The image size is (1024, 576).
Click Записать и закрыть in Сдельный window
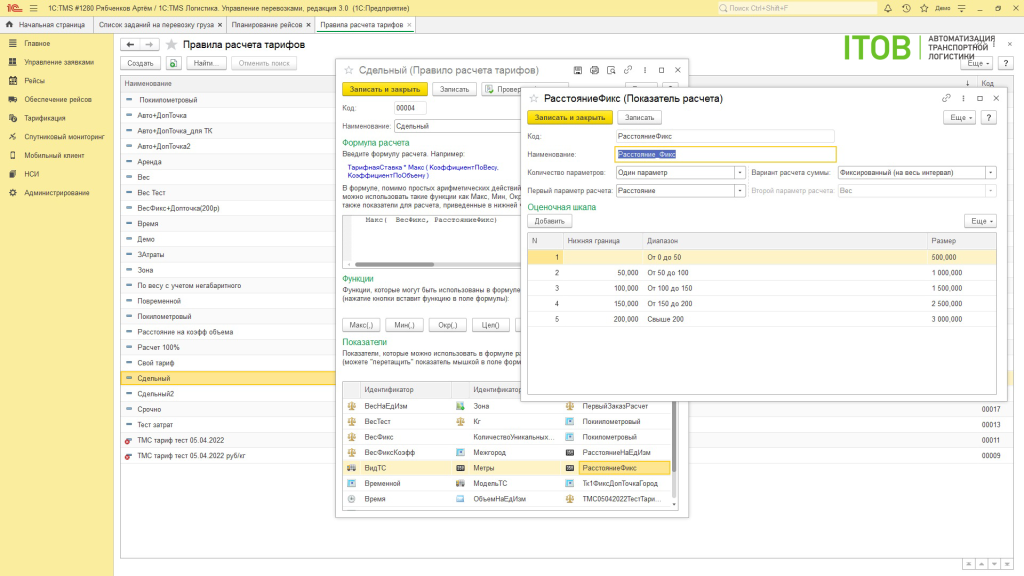pos(385,89)
